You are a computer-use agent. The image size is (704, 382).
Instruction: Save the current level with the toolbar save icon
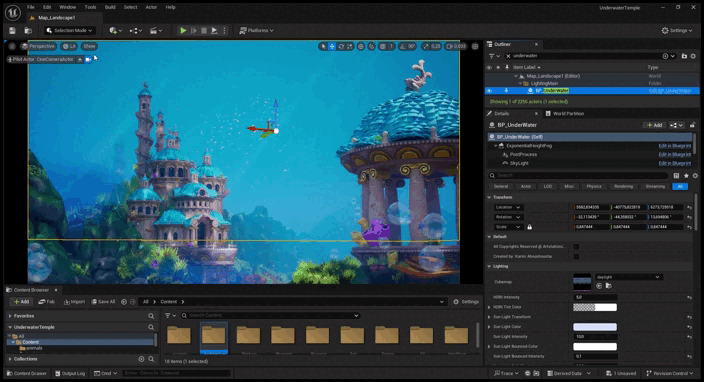13,31
